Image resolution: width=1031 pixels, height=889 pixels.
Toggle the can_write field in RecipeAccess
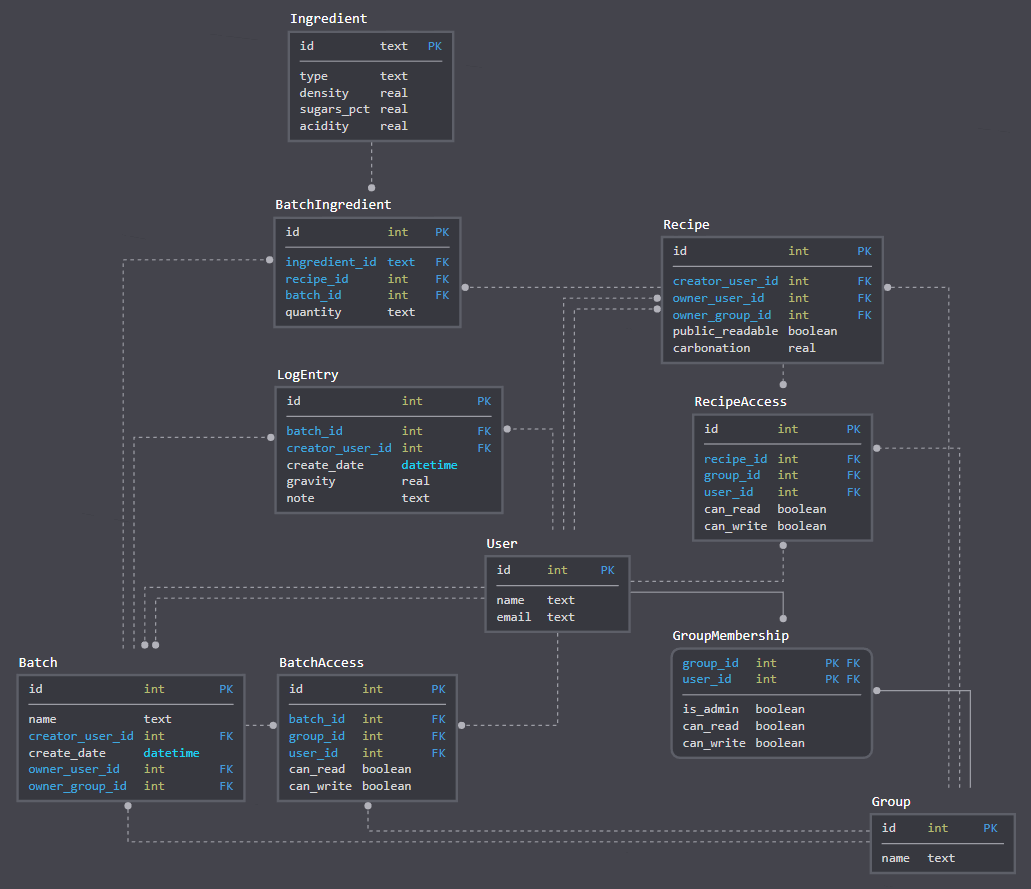735,525
